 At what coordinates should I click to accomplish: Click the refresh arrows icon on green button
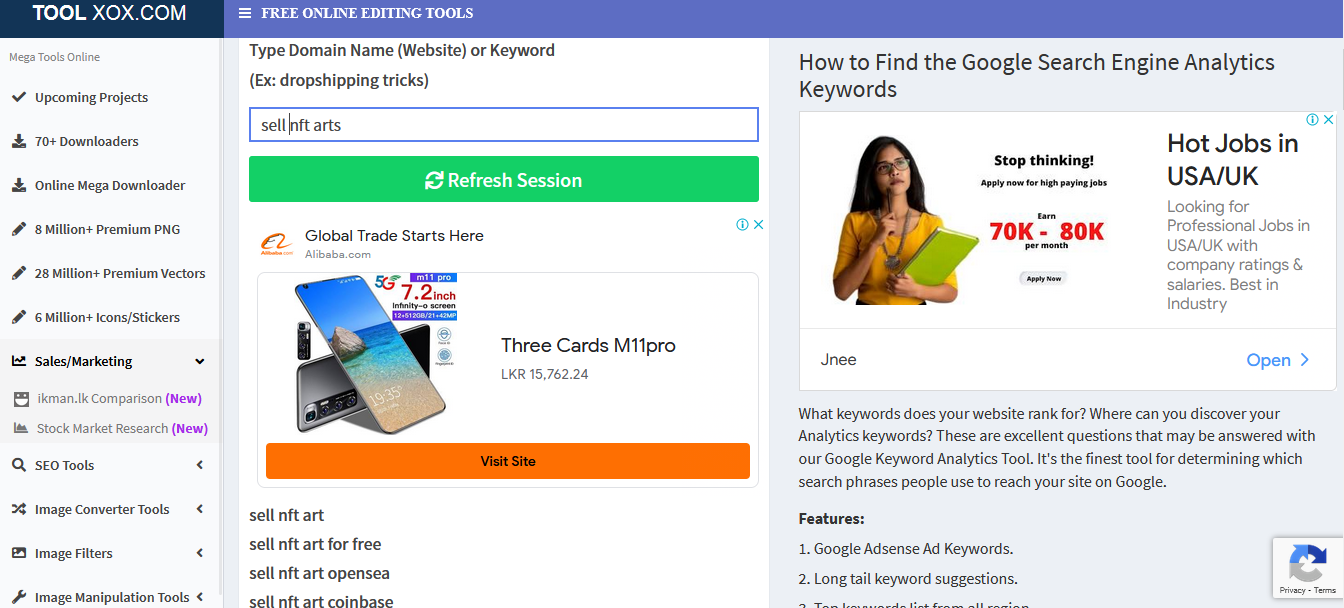coord(434,180)
